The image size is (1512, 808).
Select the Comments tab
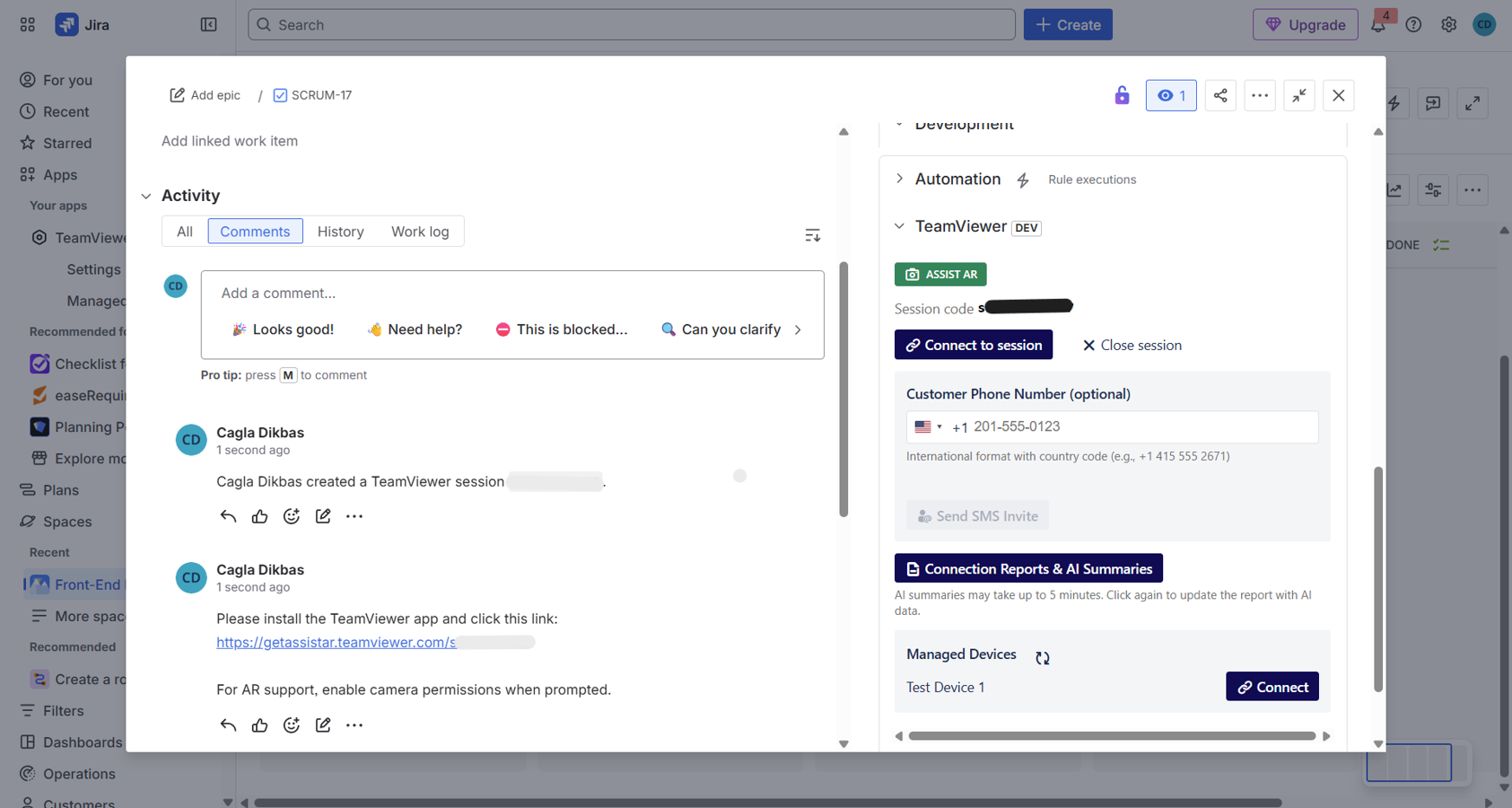pyautogui.click(x=255, y=232)
